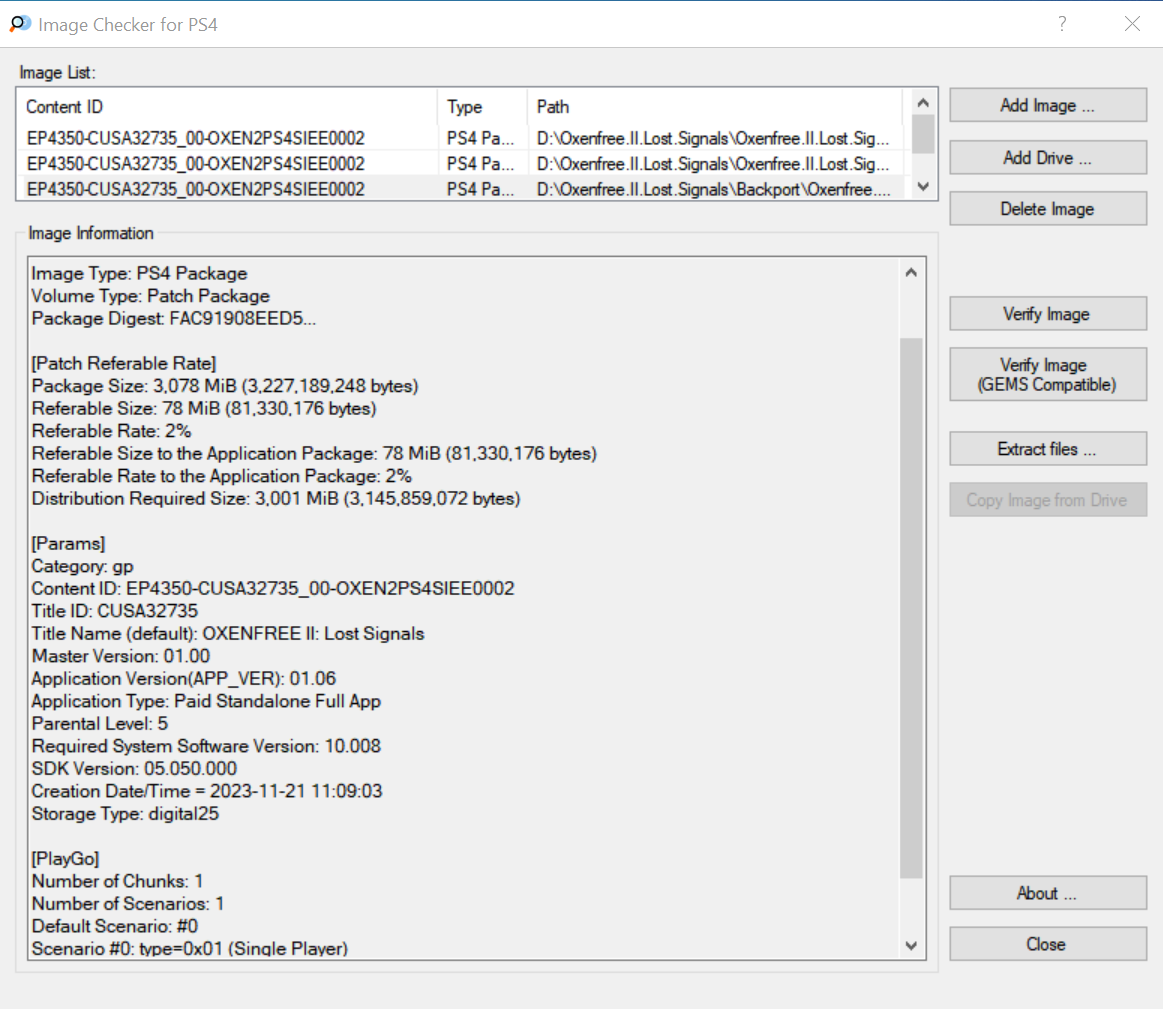Run Verify Image
This screenshot has height=1009, width=1163.
click(1047, 314)
